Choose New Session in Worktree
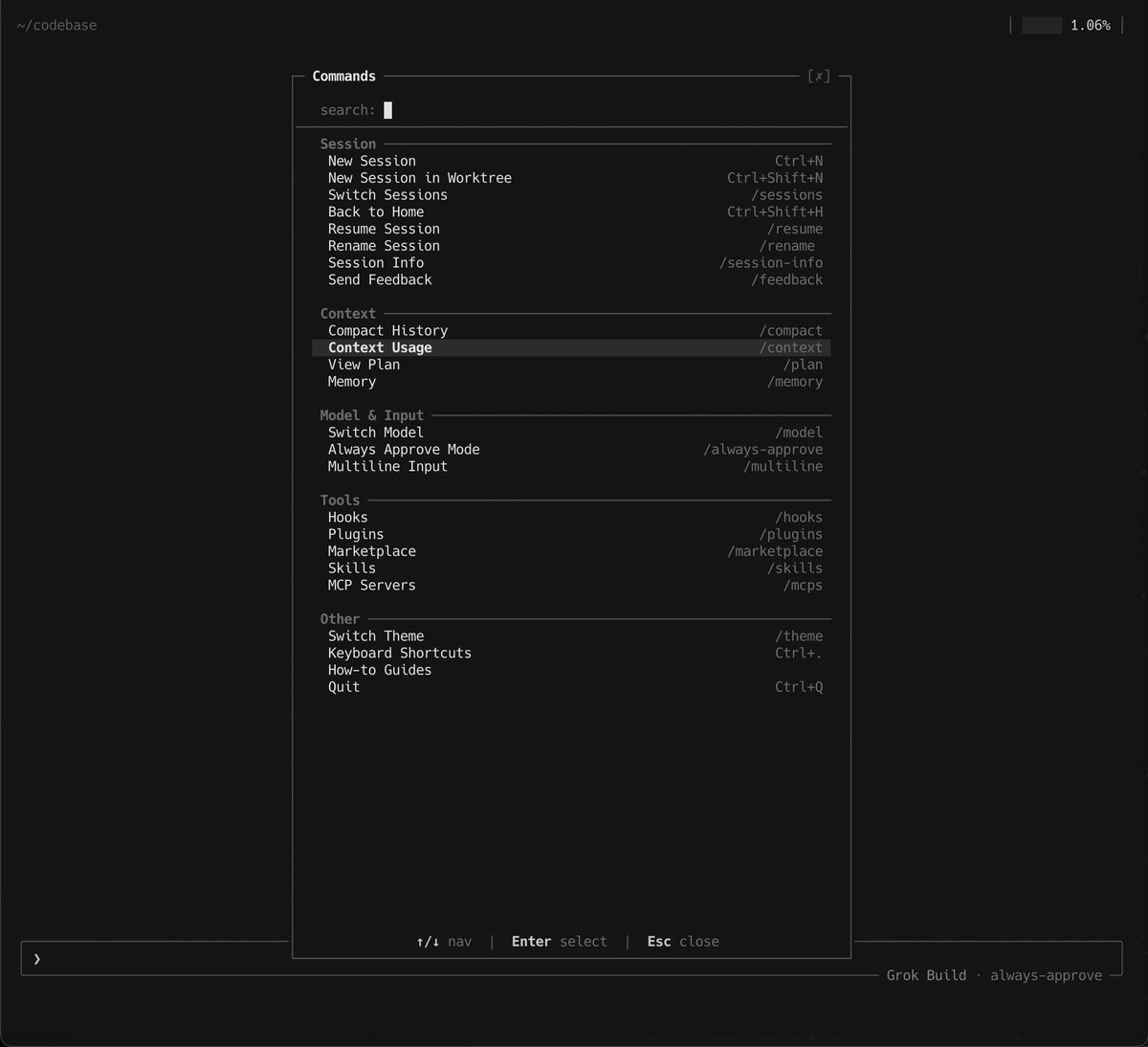1148x1047 pixels. click(x=571, y=178)
